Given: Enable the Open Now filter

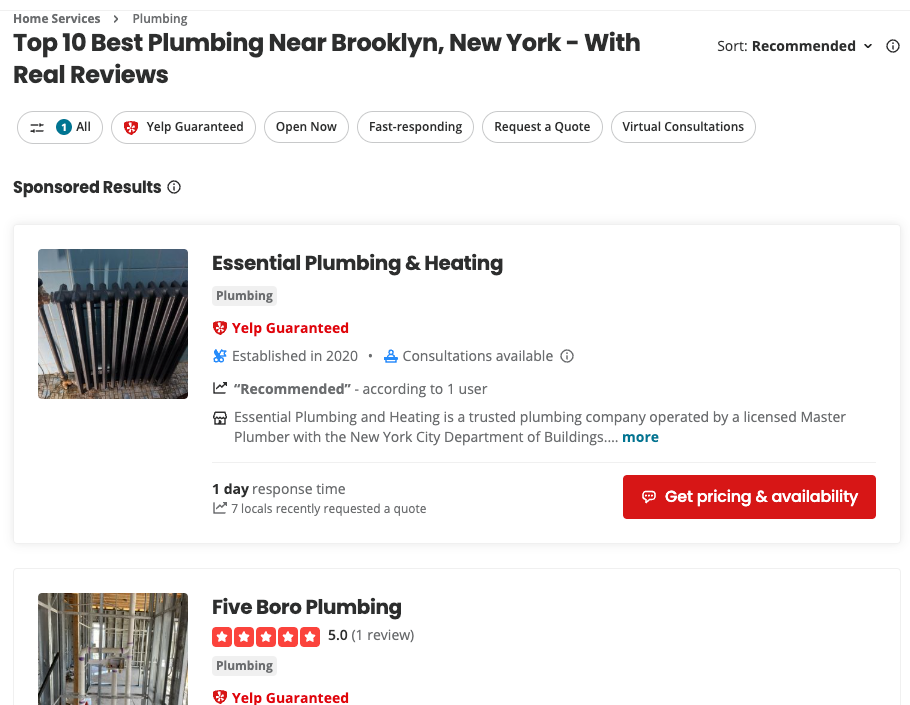Looking at the screenshot, I should pyautogui.click(x=306, y=127).
